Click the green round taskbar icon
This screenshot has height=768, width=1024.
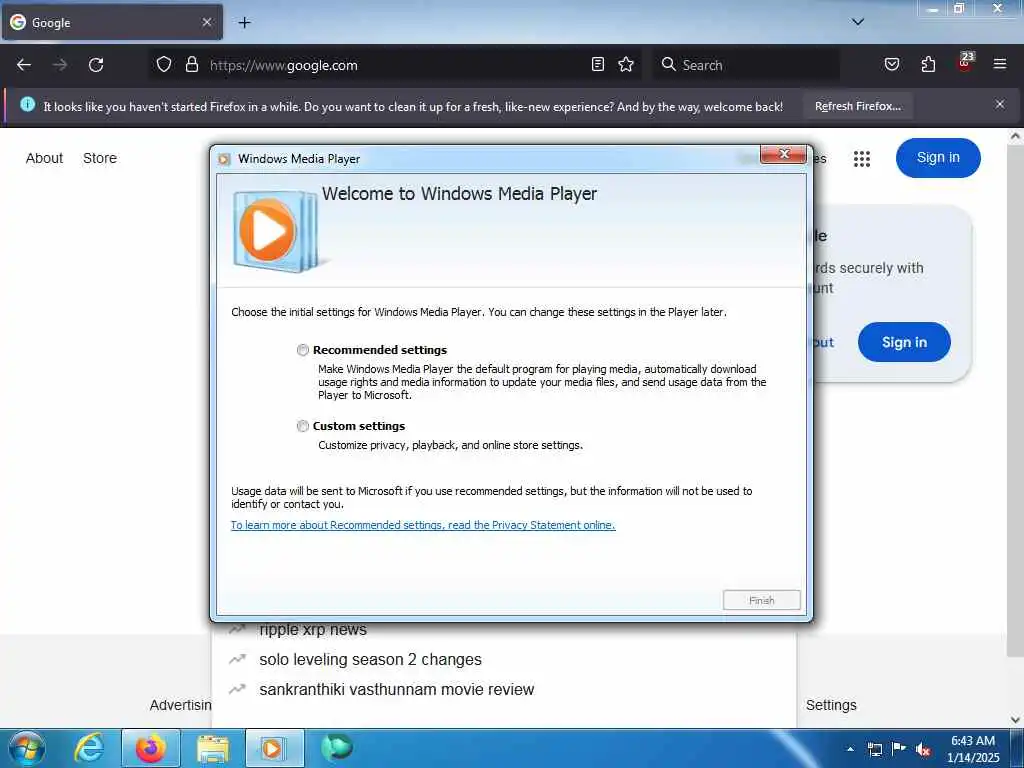point(337,747)
